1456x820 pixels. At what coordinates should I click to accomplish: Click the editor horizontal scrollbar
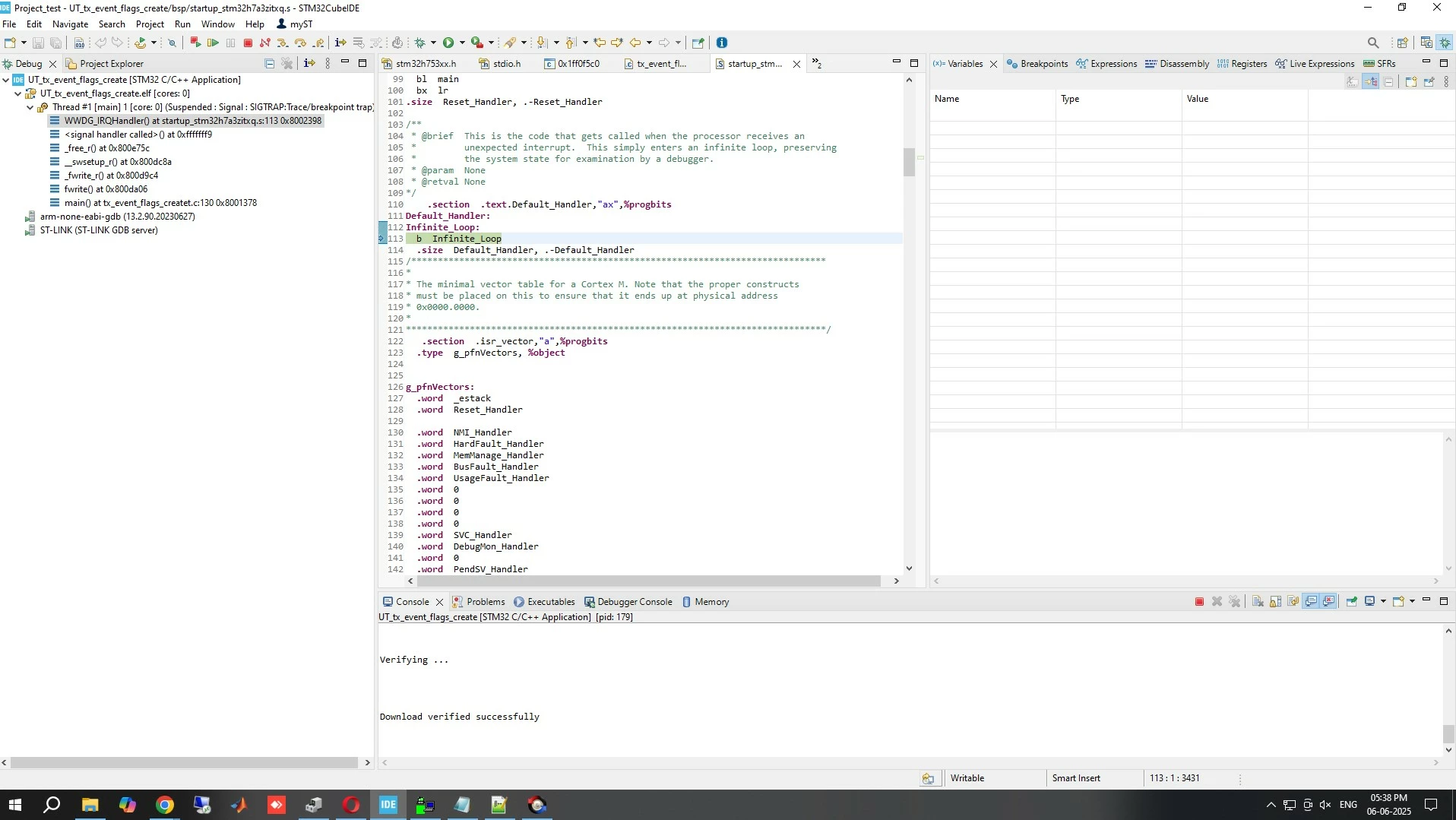point(649,581)
